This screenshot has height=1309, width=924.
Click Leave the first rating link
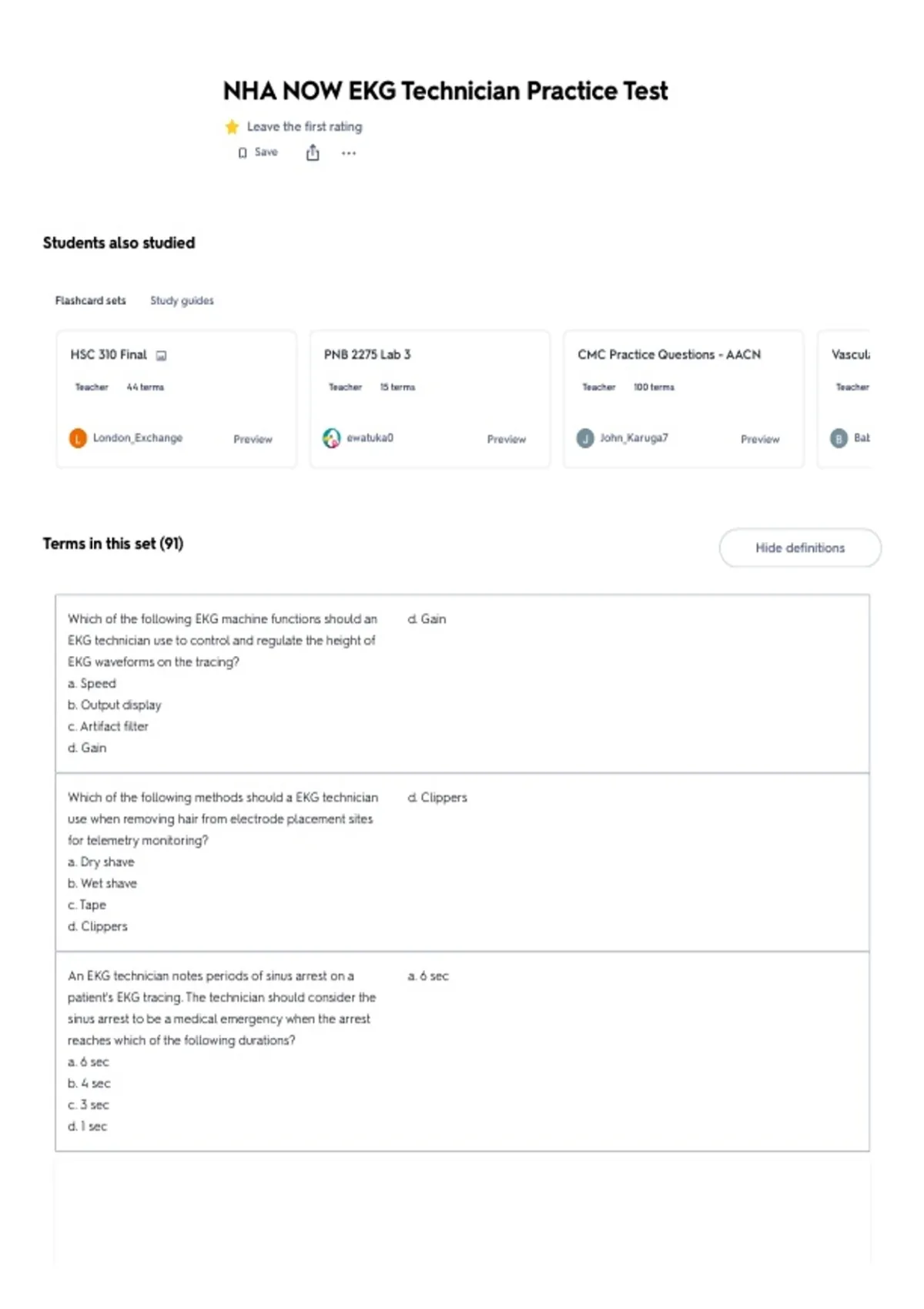[304, 126]
